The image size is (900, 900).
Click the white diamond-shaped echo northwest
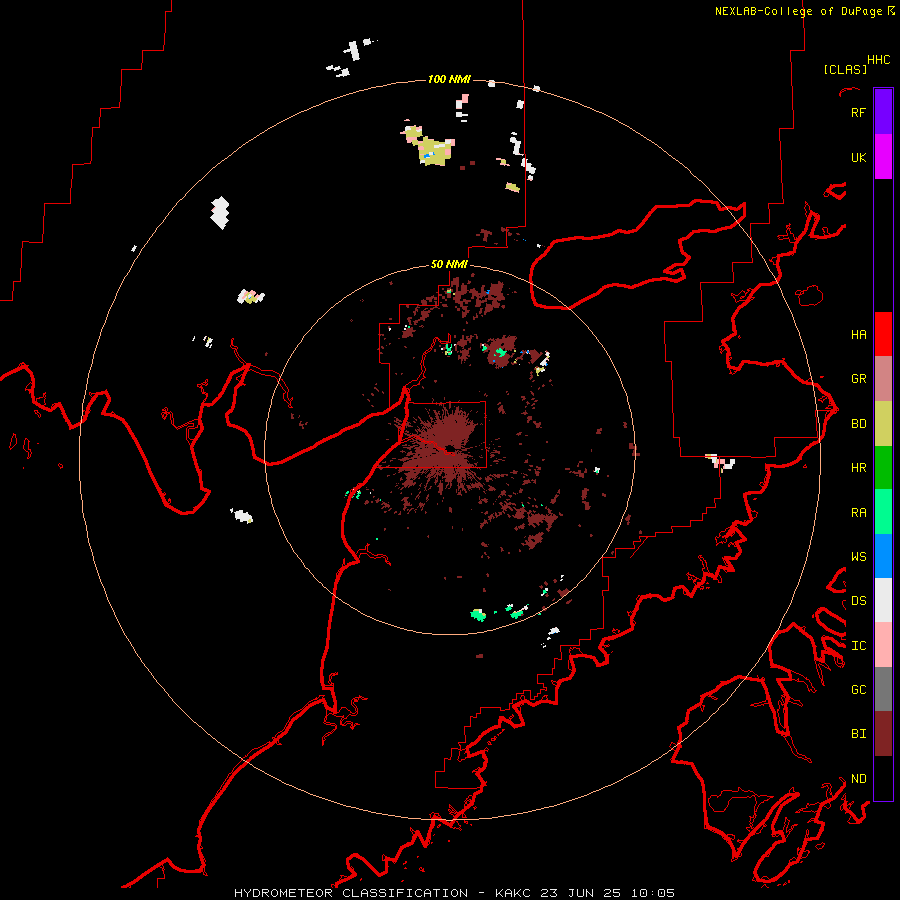[x=220, y=212]
